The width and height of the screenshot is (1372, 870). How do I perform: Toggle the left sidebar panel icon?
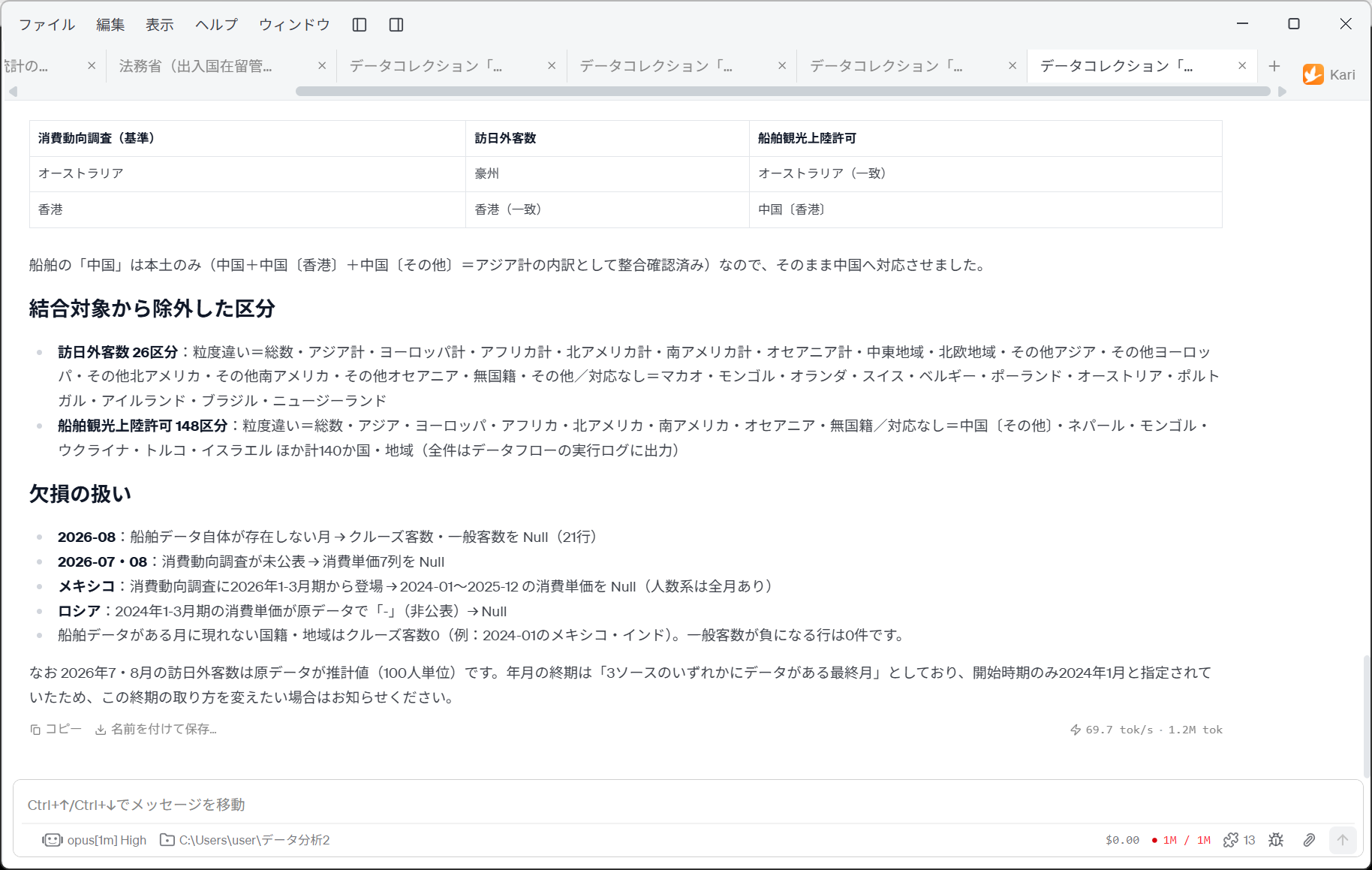360,25
